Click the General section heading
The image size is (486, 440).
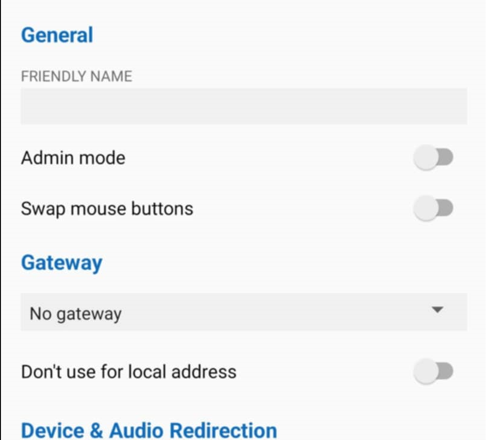57,35
